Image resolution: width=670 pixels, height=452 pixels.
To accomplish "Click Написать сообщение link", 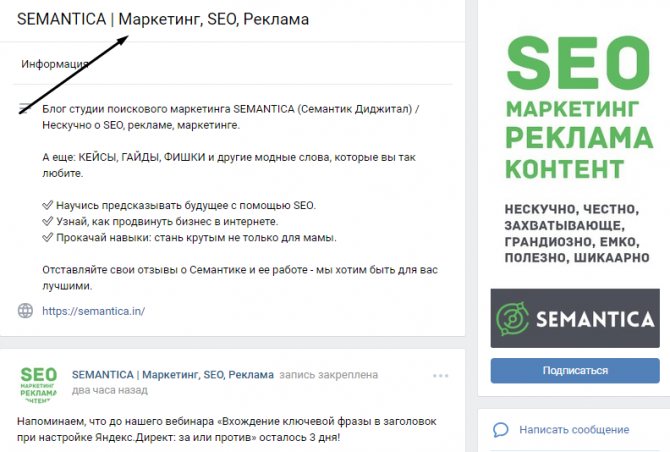I will (x=574, y=429).
